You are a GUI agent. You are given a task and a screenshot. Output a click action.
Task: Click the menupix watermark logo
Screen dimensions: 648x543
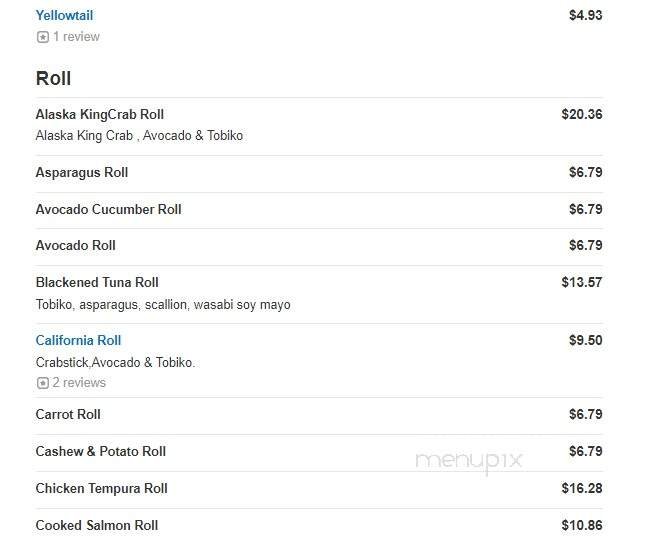pyautogui.click(x=468, y=459)
